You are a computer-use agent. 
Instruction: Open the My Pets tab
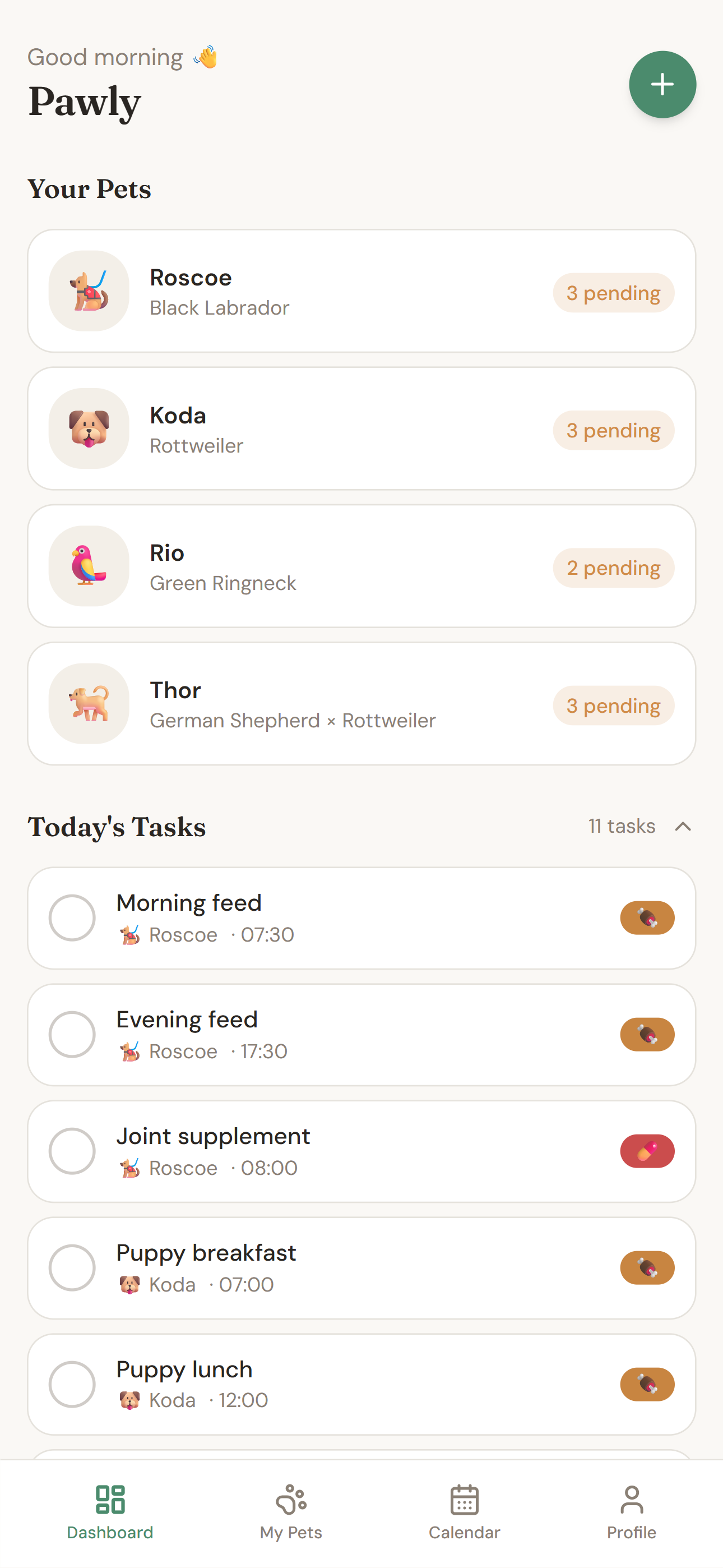click(x=291, y=1512)
